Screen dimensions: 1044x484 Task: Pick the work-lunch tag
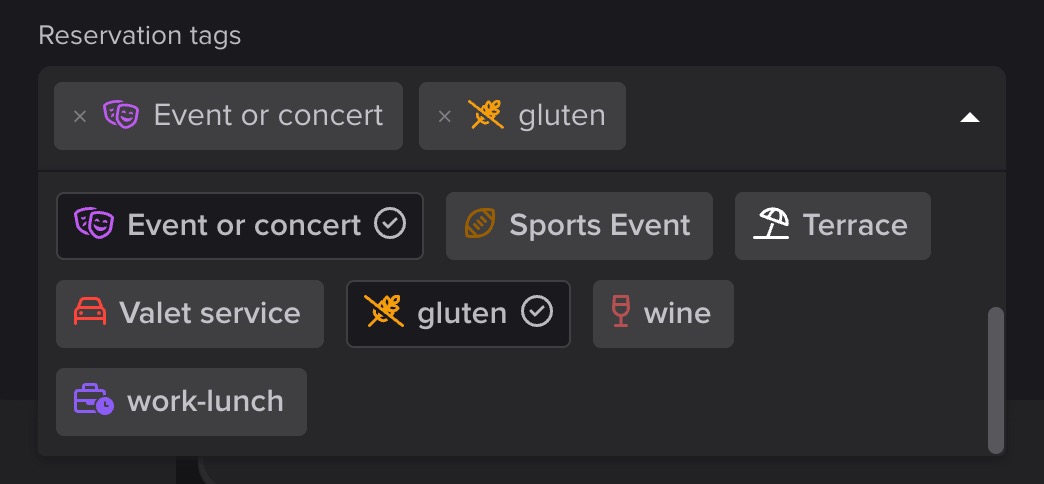(205, 401)
